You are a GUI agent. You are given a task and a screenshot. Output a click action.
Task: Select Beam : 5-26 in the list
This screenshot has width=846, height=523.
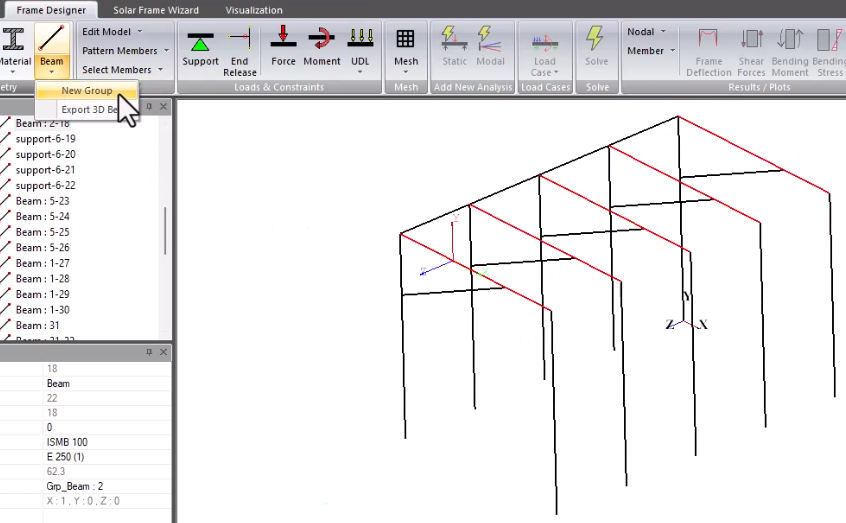(43, 248)
